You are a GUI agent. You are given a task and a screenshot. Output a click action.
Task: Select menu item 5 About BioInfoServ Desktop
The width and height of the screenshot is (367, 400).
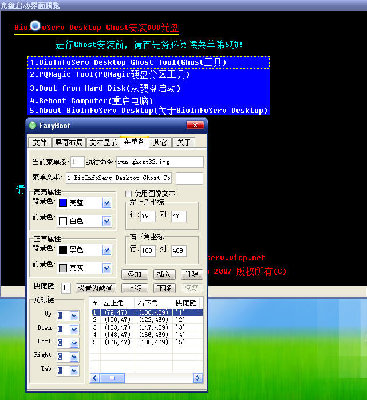tap(149, 110)
